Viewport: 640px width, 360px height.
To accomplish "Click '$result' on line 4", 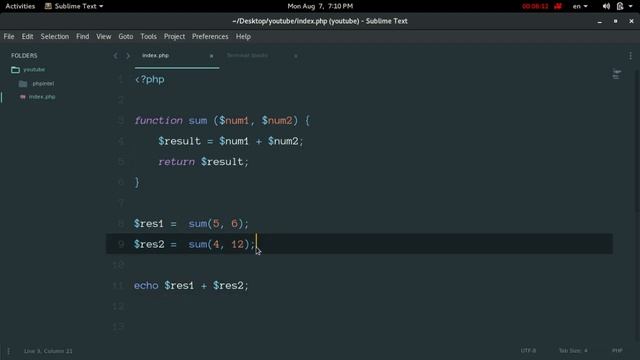I will coord(180,141).
